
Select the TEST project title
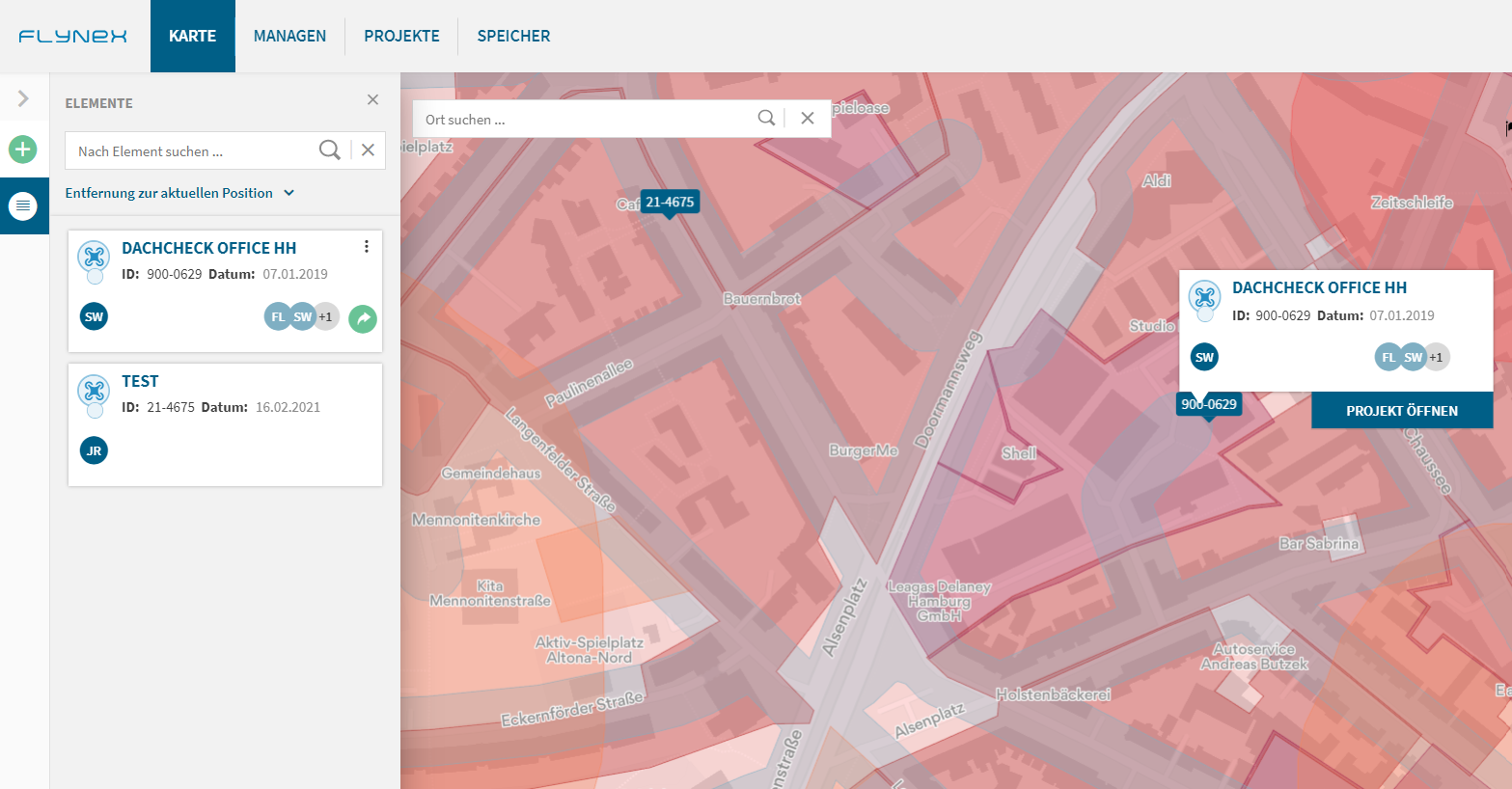click(140, 381)
